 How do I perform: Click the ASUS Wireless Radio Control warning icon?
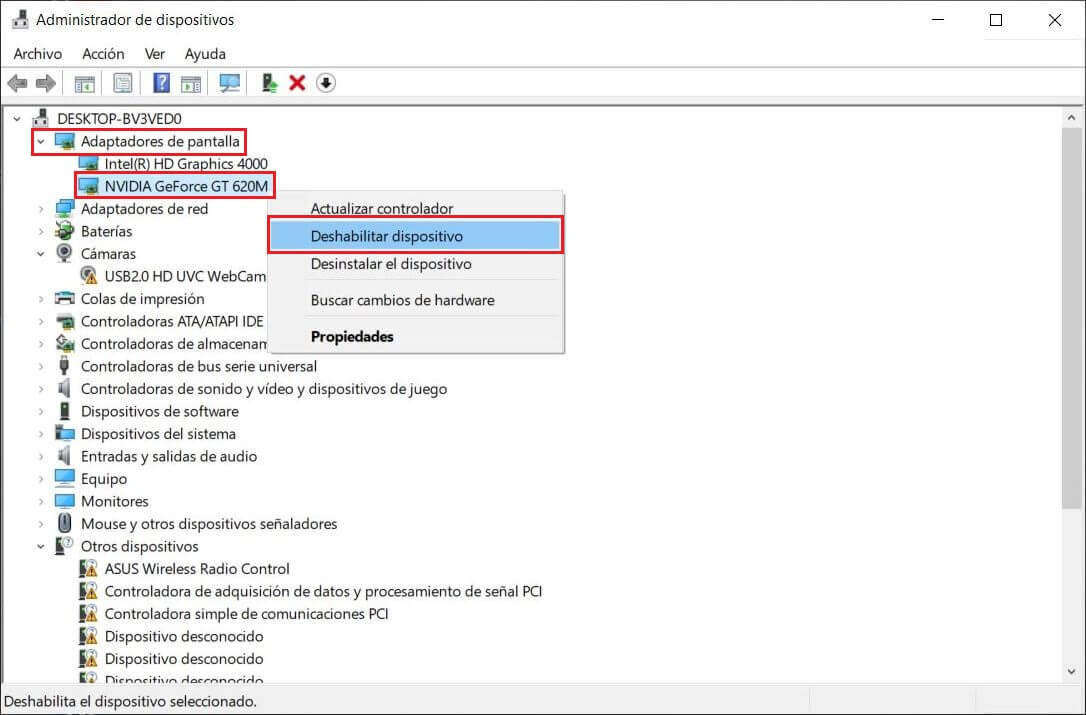point(89,569)
